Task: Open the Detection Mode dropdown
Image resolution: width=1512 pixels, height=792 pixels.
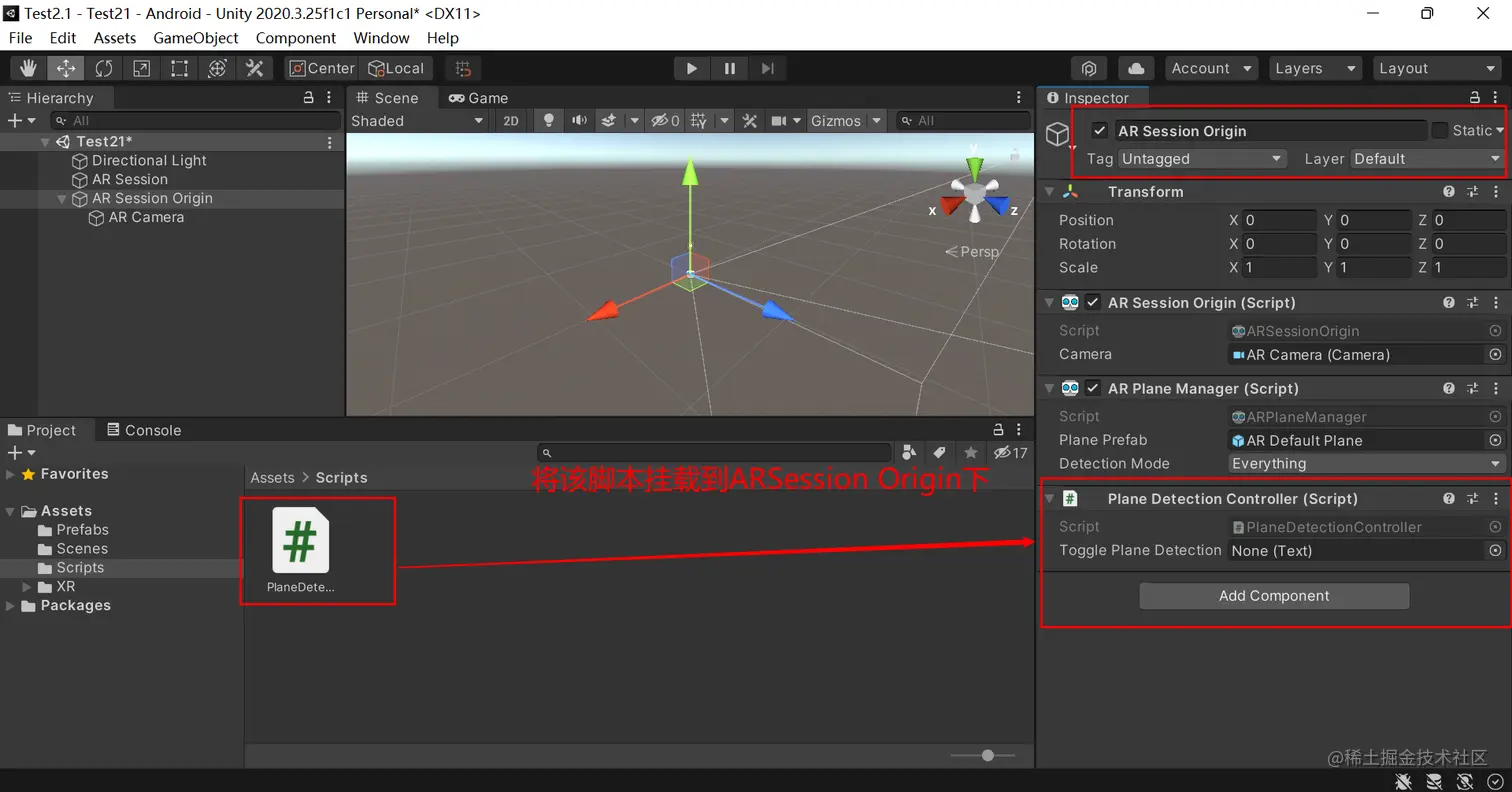Action: point(1366,463)
